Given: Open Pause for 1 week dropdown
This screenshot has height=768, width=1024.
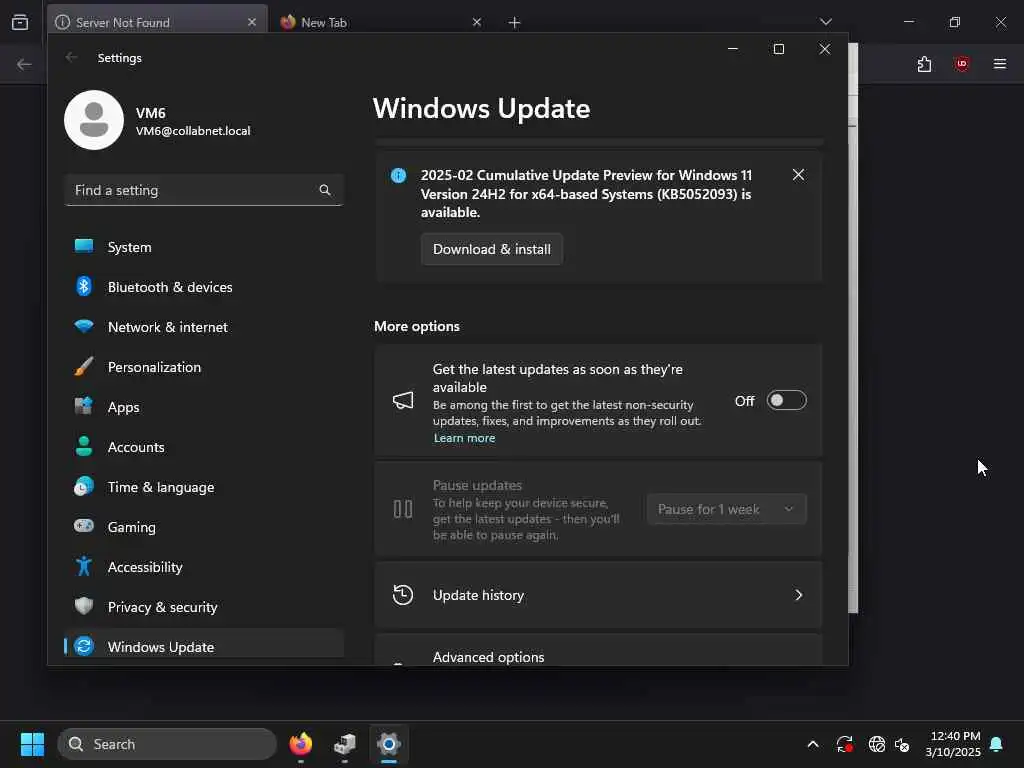Looking at the screenshot, I should [726, 509].
